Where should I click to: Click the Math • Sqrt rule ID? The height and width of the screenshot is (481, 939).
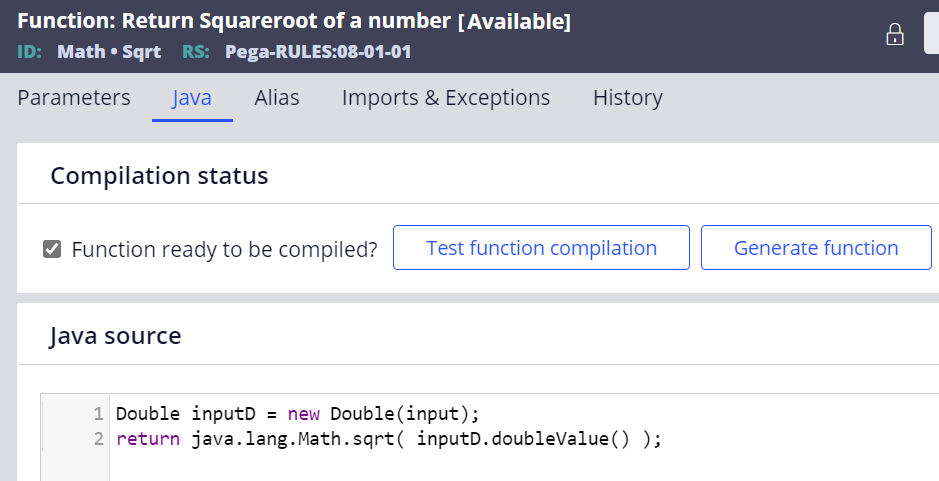[109, 52]
